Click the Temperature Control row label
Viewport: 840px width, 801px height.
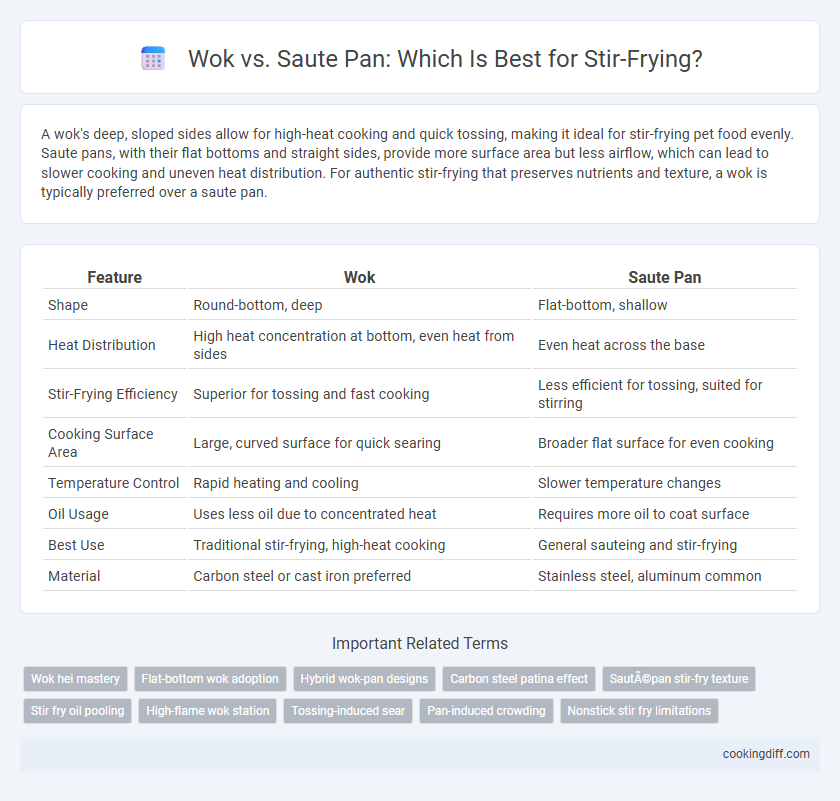pos(114,483)
